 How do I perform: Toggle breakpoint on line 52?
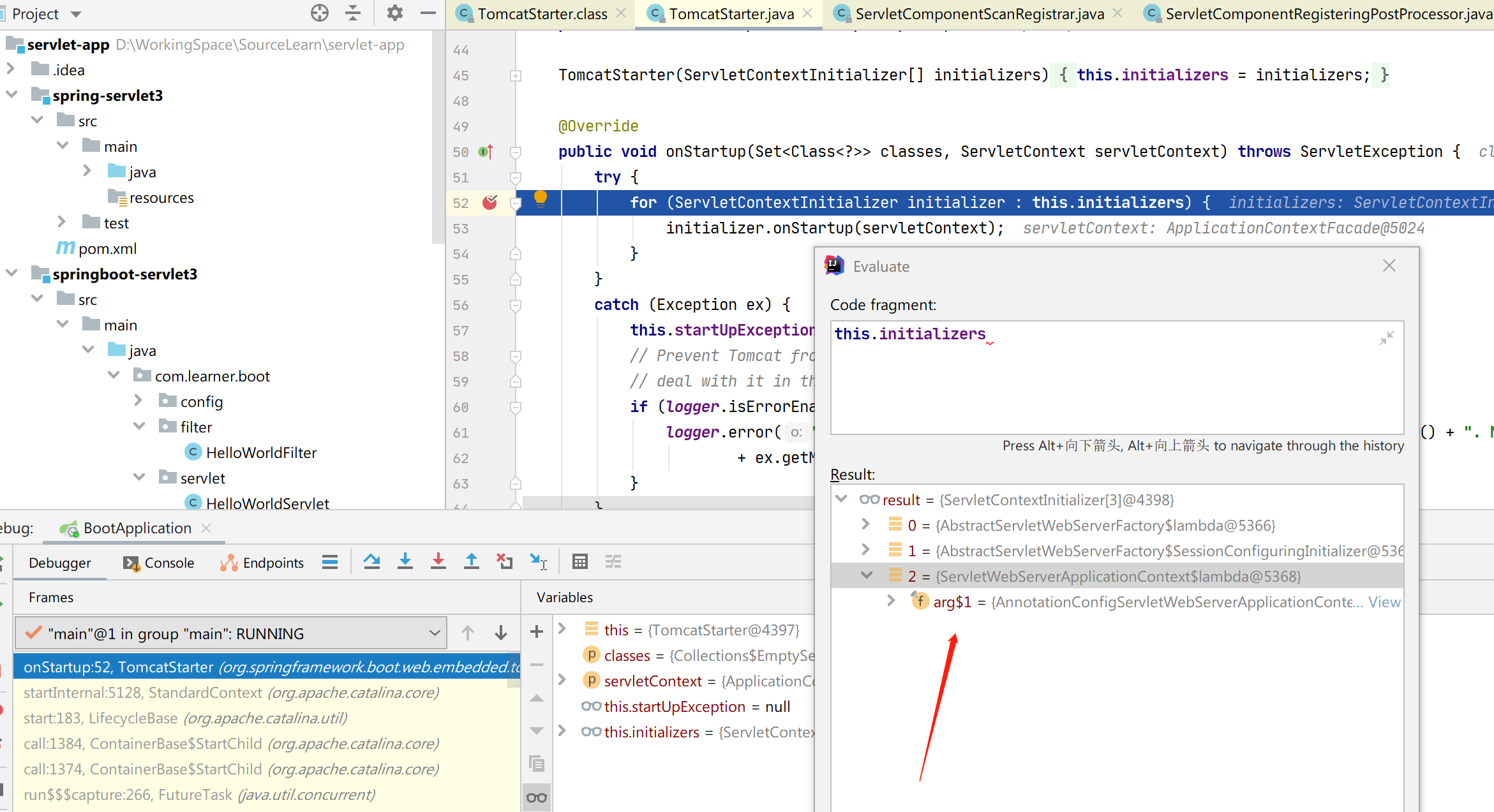pos(490,203)
